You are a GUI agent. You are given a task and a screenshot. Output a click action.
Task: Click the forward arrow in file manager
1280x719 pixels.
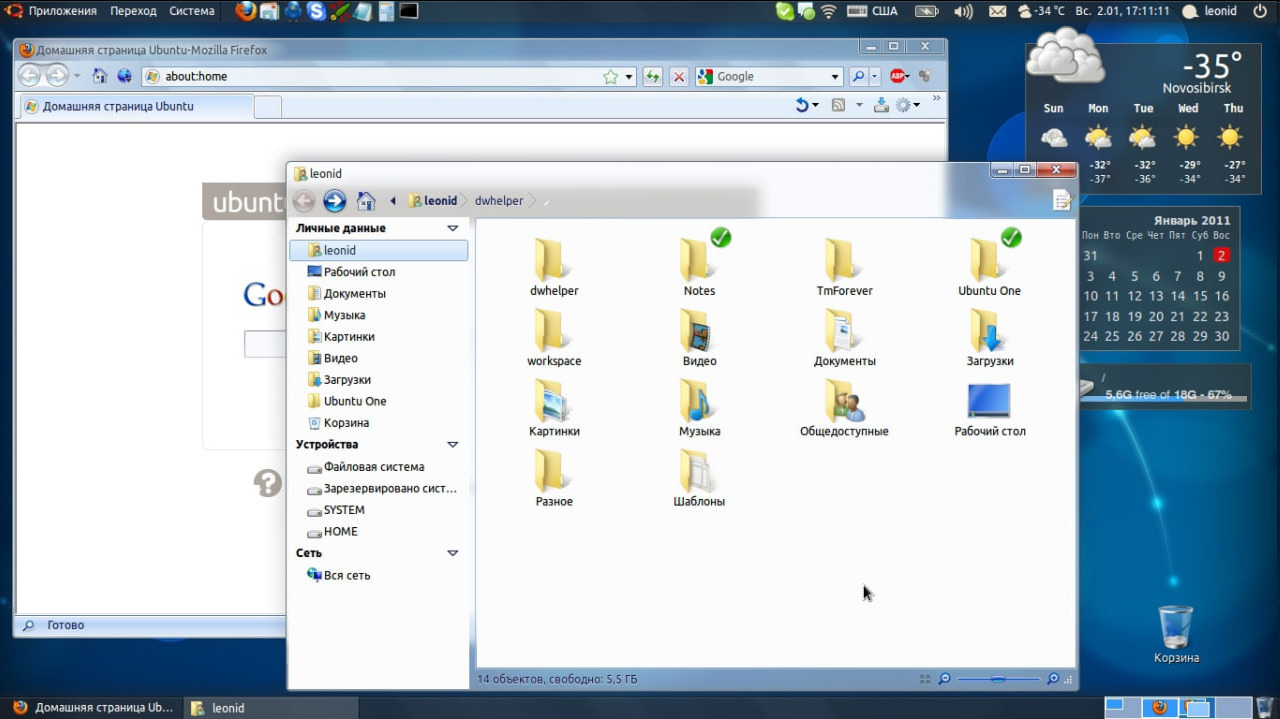(335, 201)
